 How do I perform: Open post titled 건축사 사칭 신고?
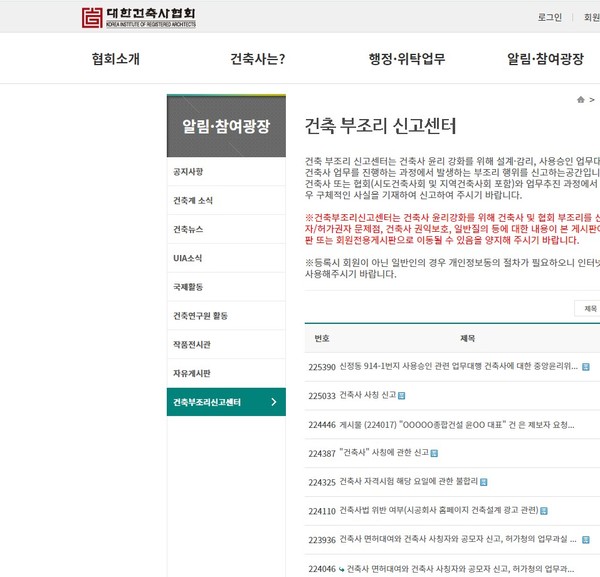click(368, 395)
